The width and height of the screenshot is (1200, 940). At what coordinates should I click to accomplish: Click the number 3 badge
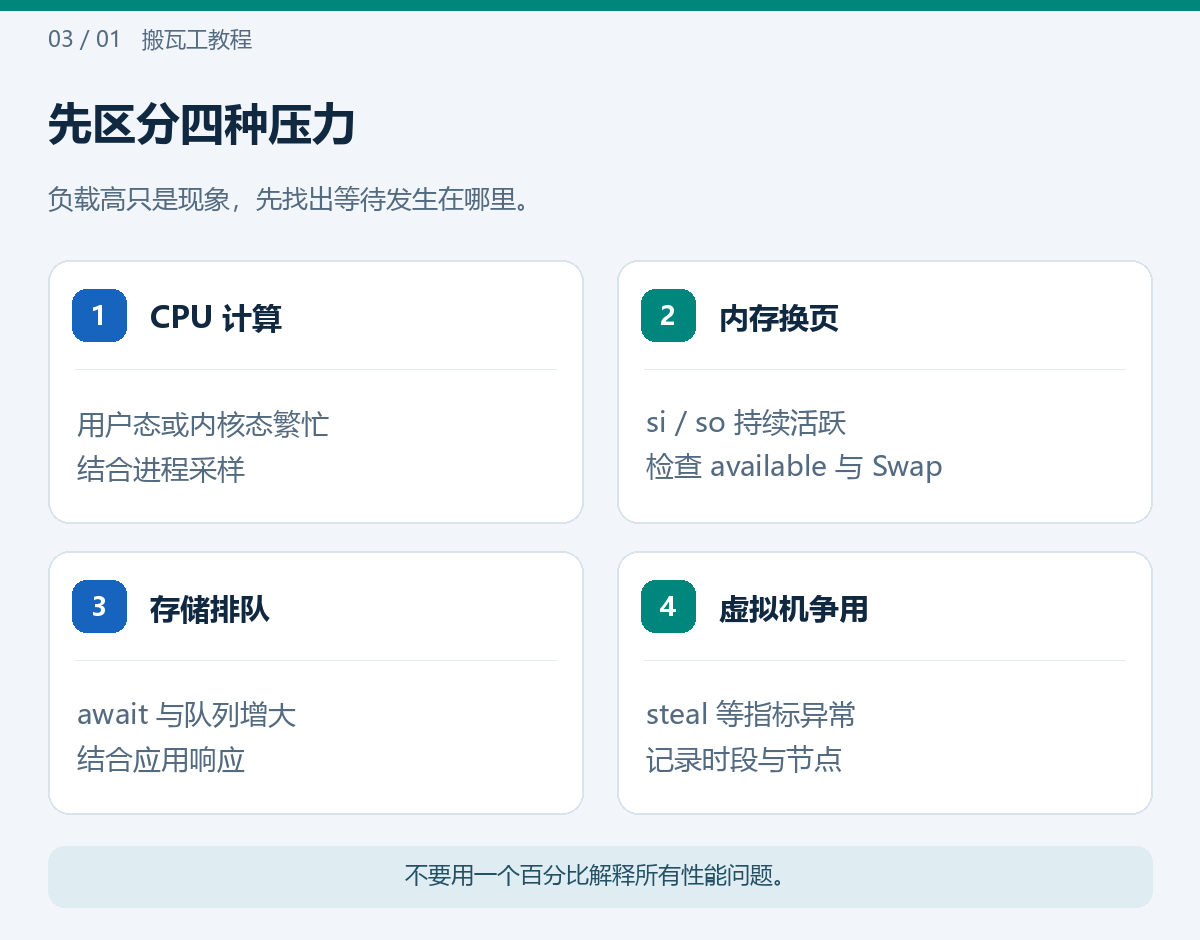click(x=99, y=606)
